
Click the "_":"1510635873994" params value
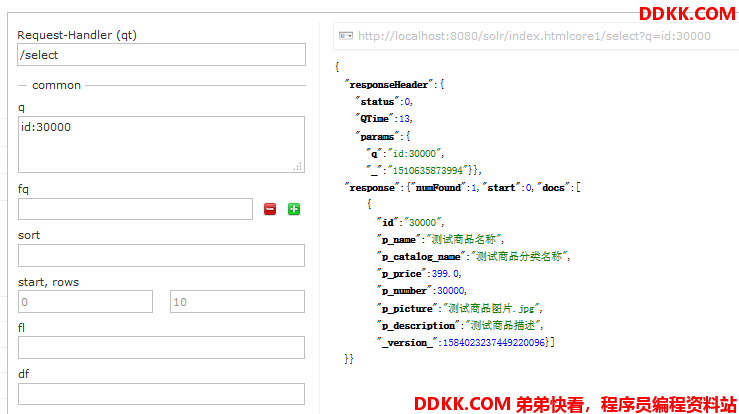430,171
